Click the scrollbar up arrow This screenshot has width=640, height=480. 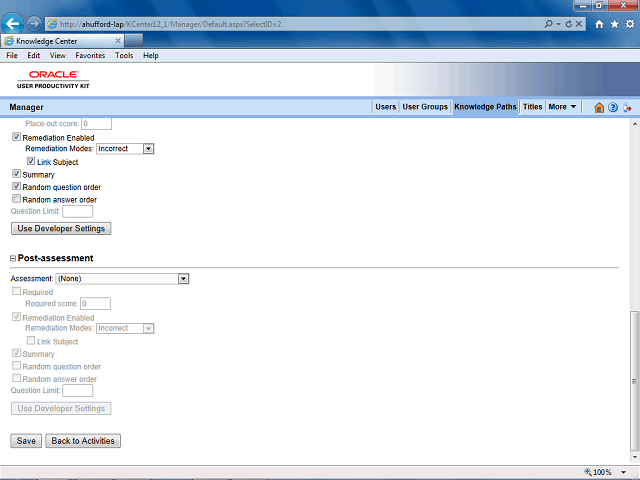point(635,123)
